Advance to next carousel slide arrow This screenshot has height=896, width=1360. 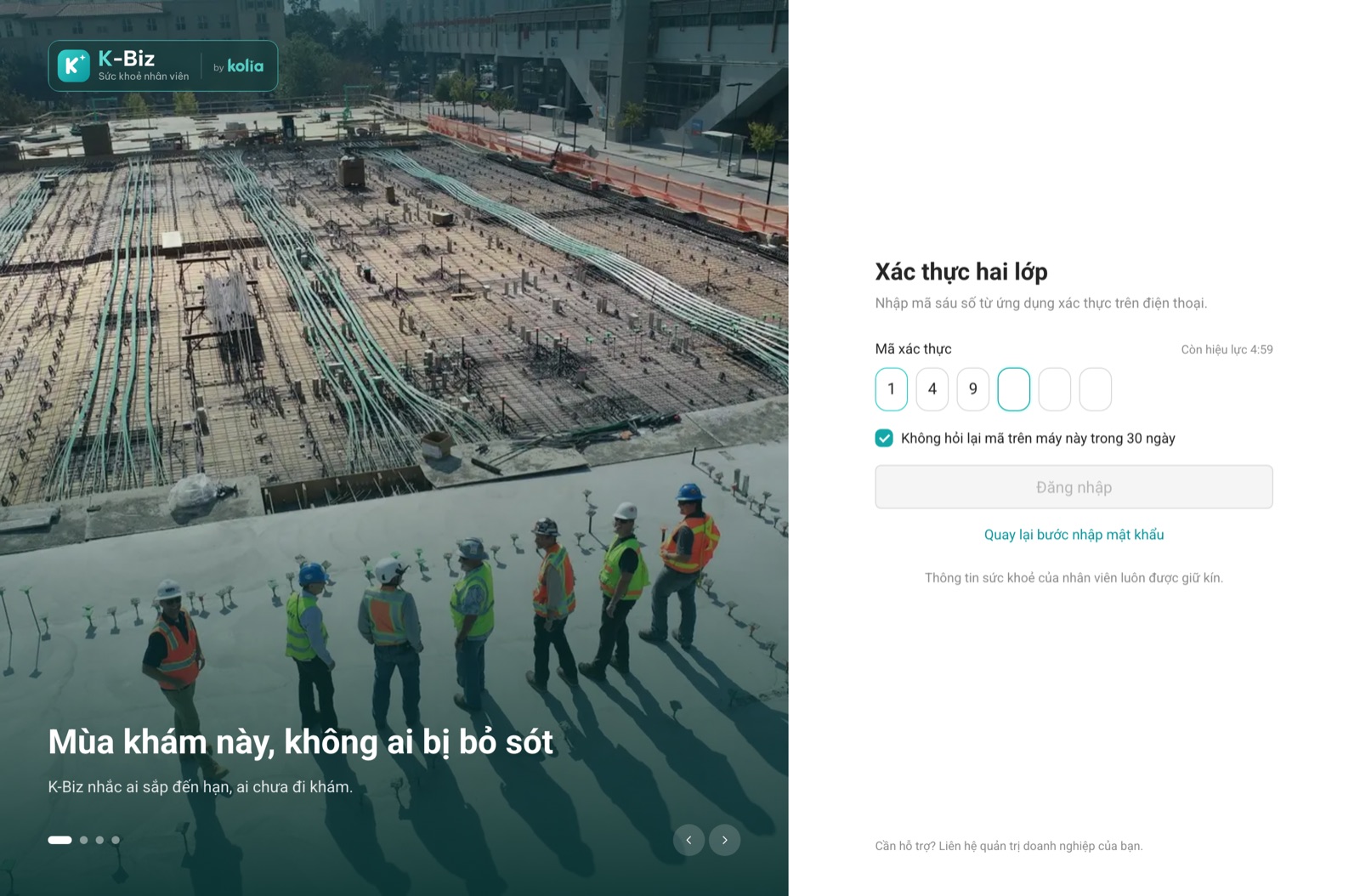tap(725, 840)
